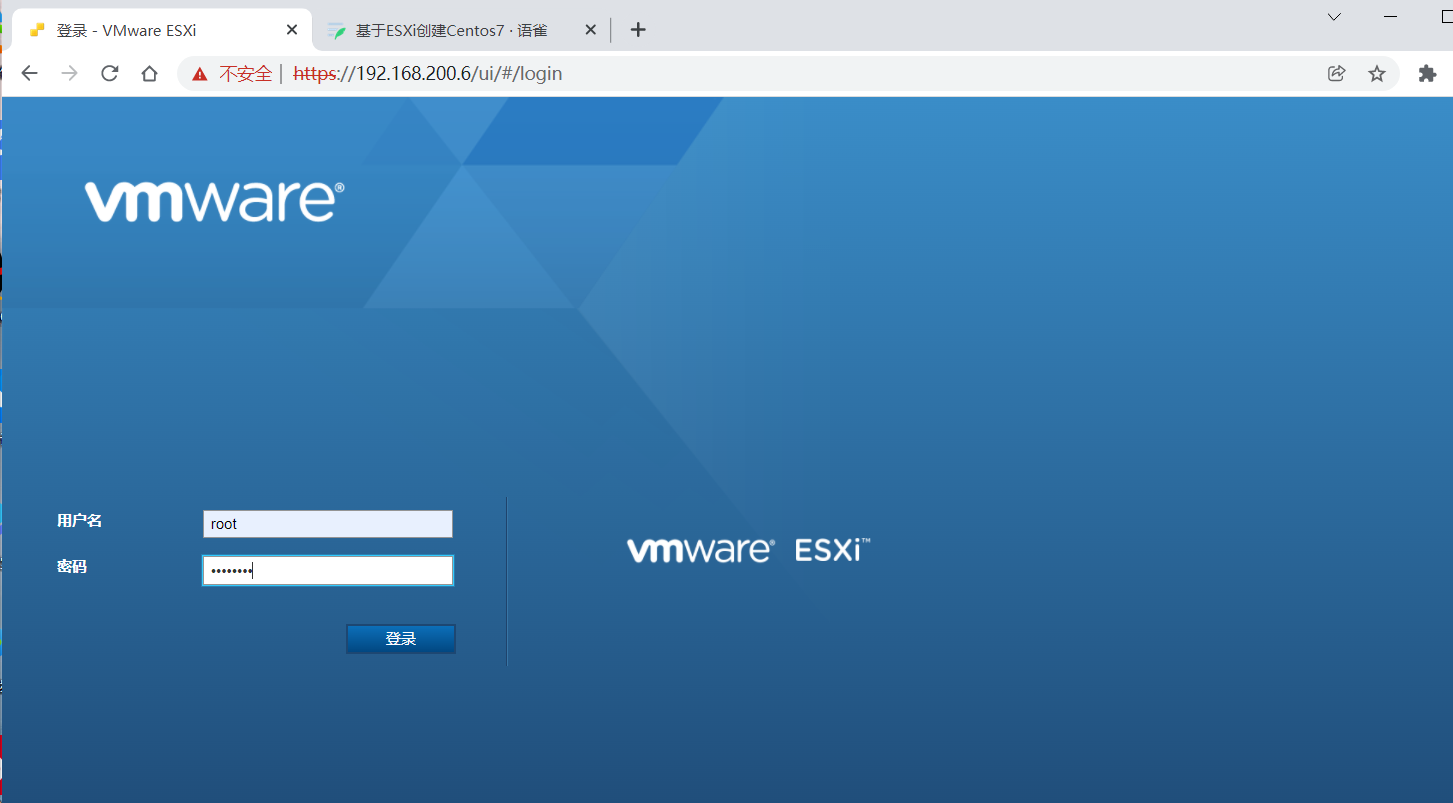Click the large vmware logo
Image resolution: width=1453 pixels, height=803 pixels.
pyautogui.click(x=215, y=202)
